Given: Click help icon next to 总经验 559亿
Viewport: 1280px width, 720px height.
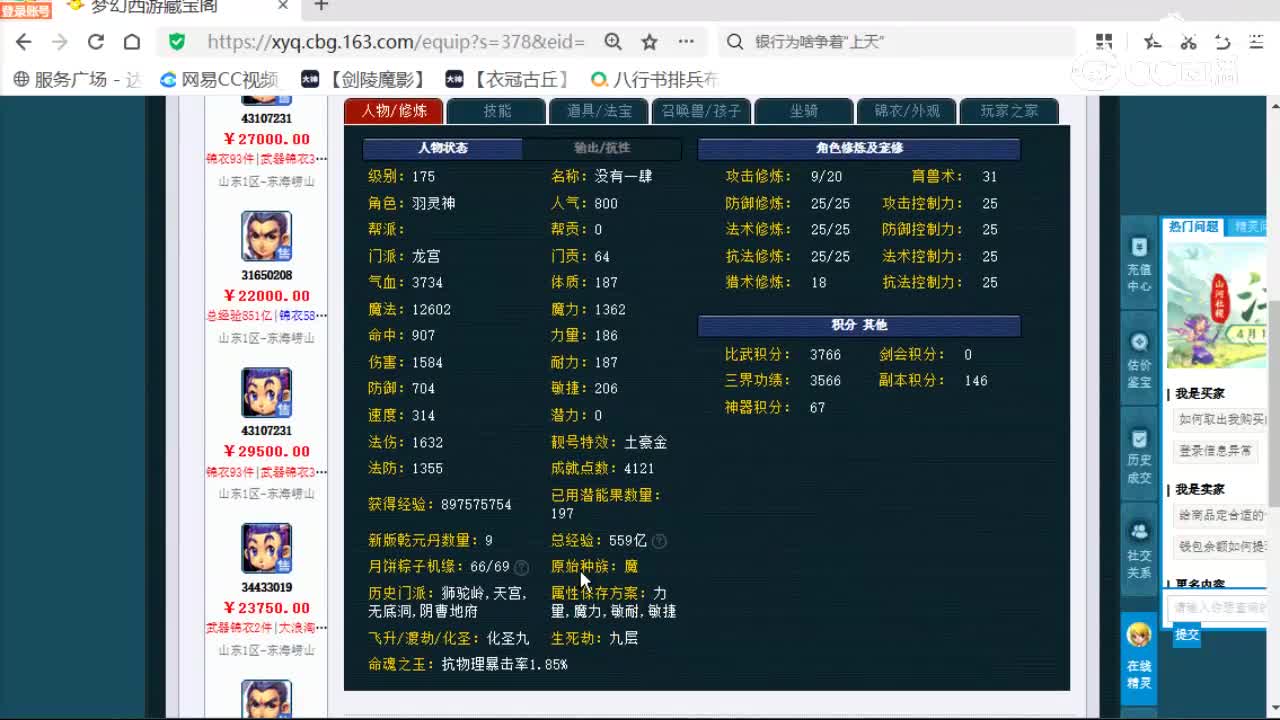Looking at the screenshot, I should click(x=659, y=541).
